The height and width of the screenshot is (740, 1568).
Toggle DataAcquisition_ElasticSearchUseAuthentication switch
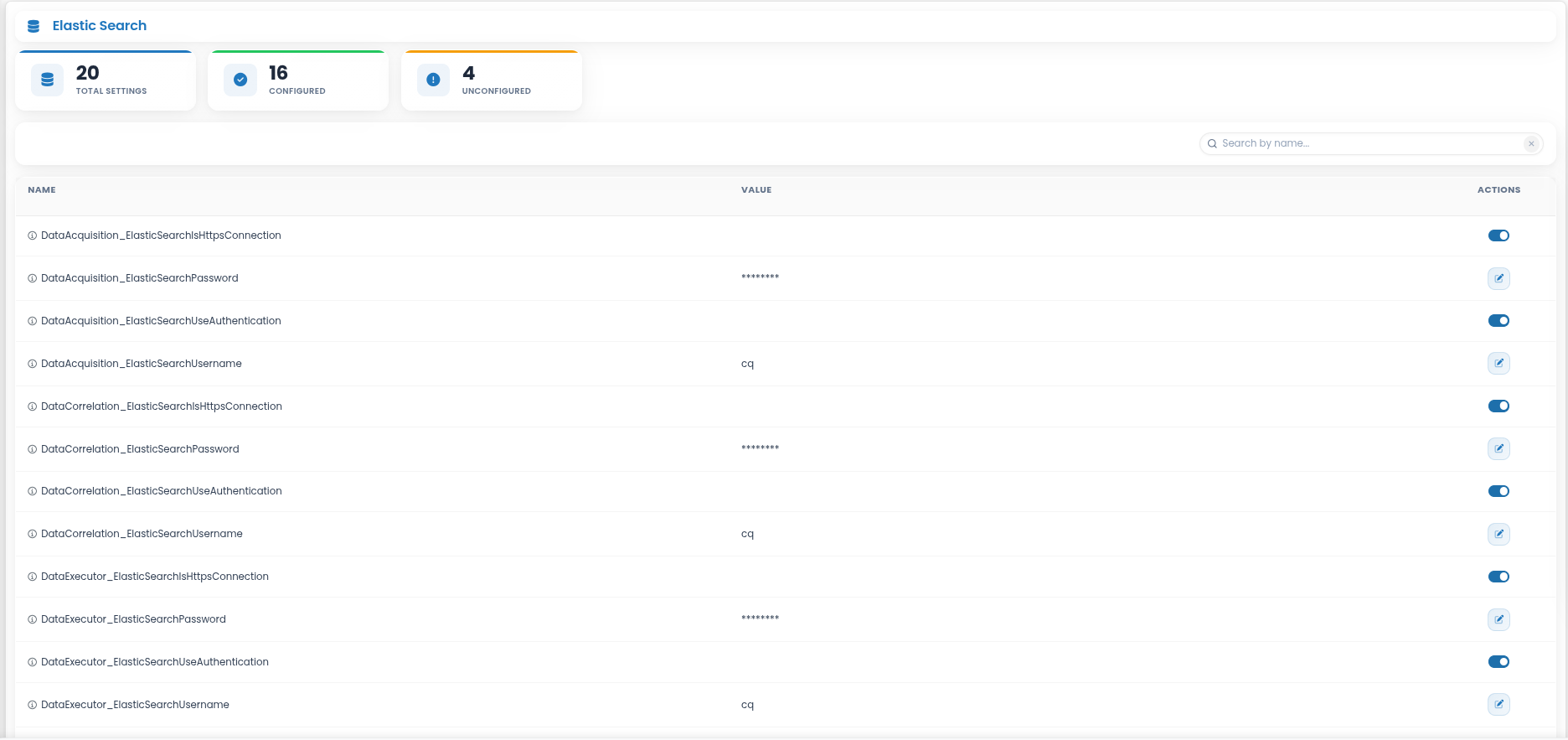click(x=1498, y=321)
